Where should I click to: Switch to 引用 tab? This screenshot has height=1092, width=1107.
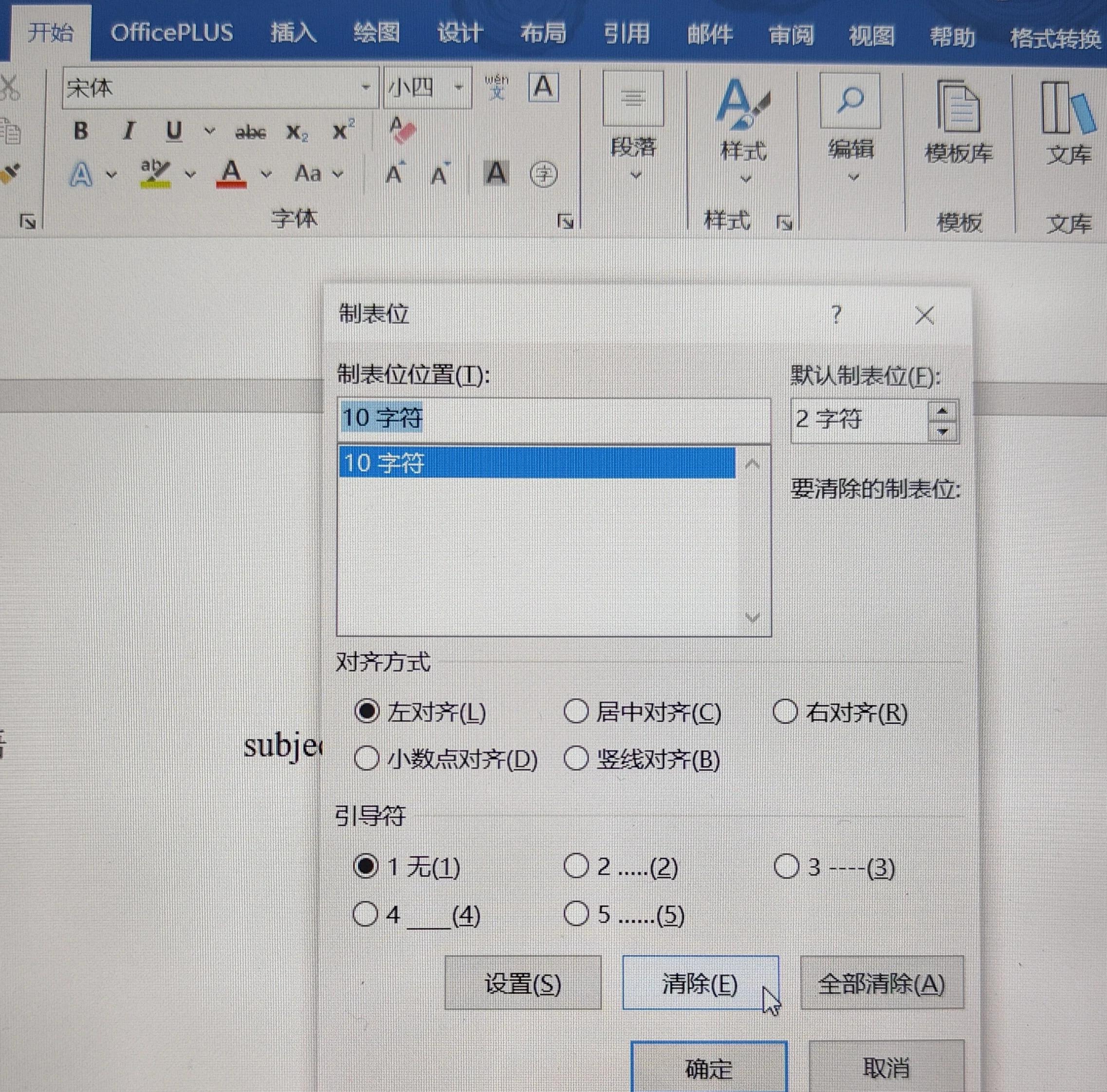[627, 33]
